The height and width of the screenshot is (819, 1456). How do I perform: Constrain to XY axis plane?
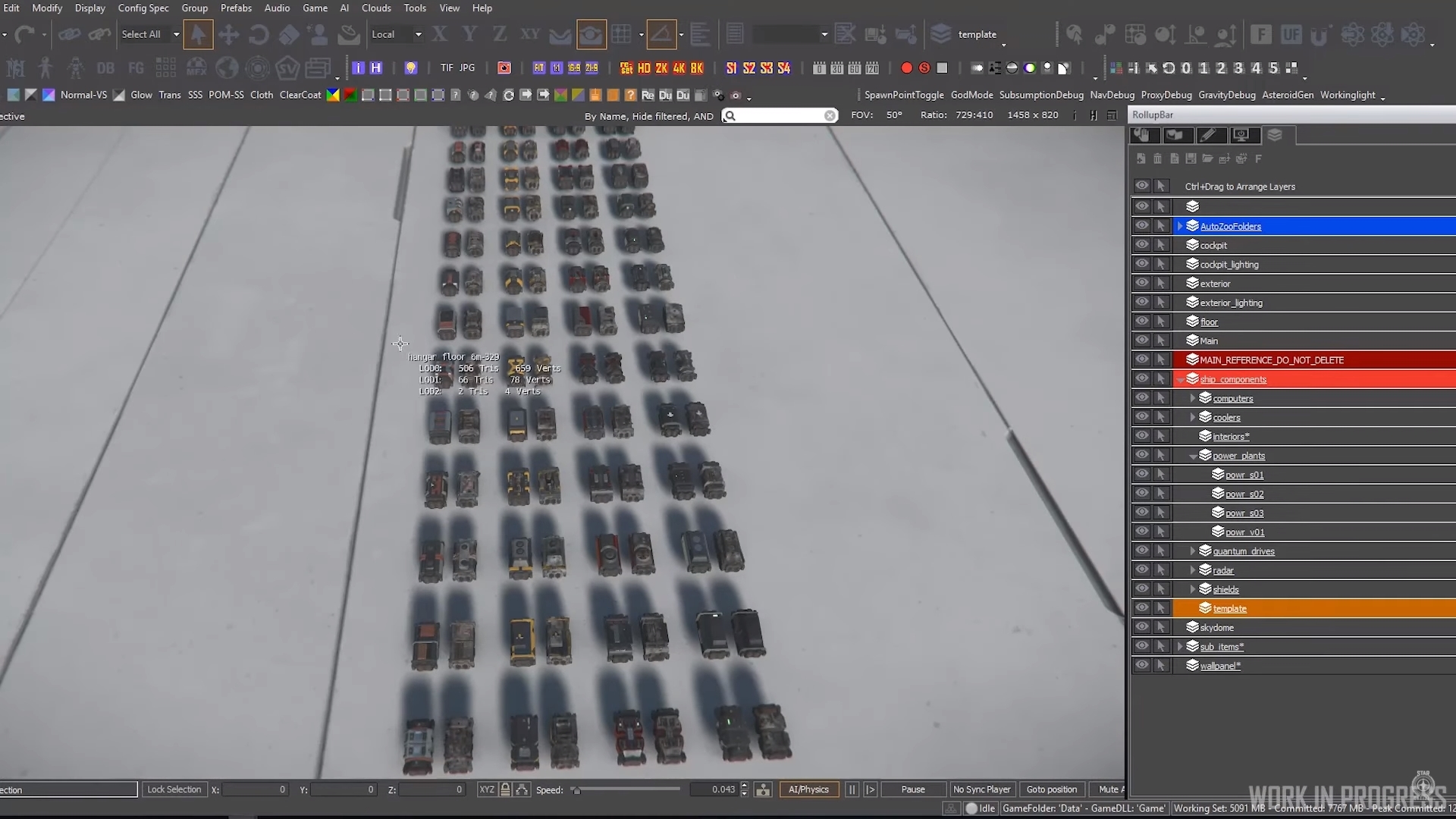click(x=529, y=34)
